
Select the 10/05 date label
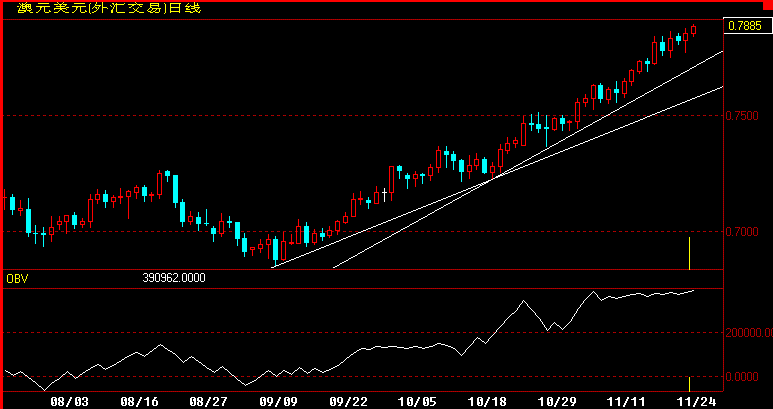[x=419, y=402]
